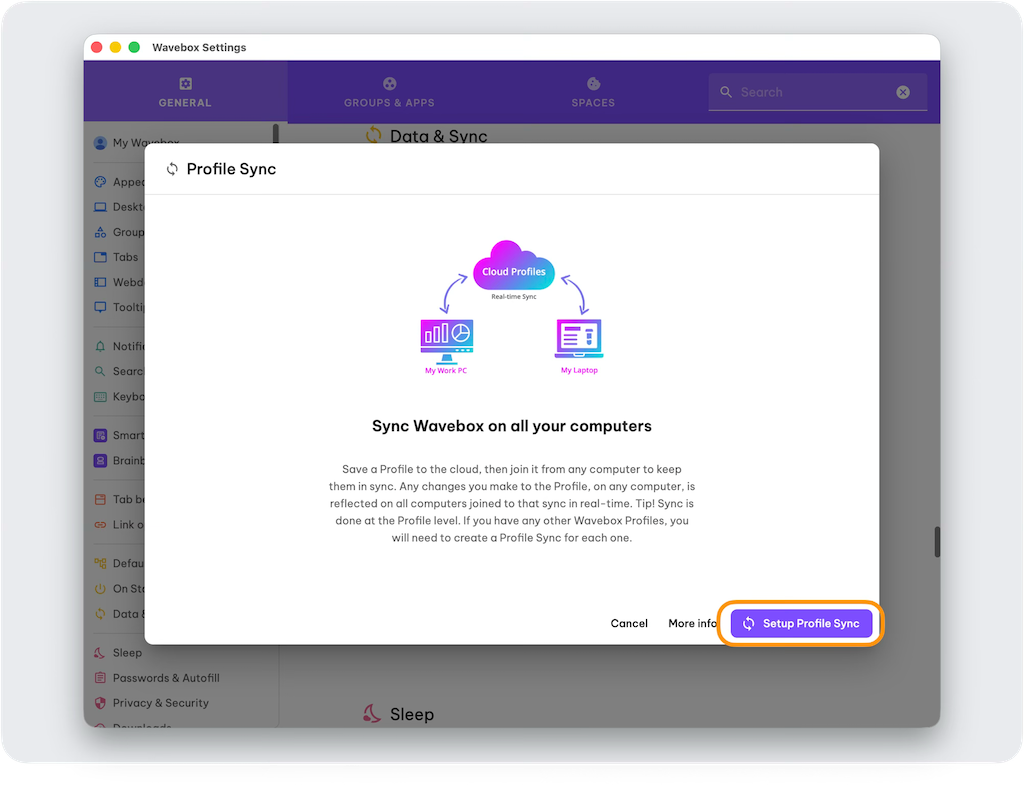This screenshot has height=788, width=1024.
Task: Click the On Startup power icon
Action: click(100, 589)
